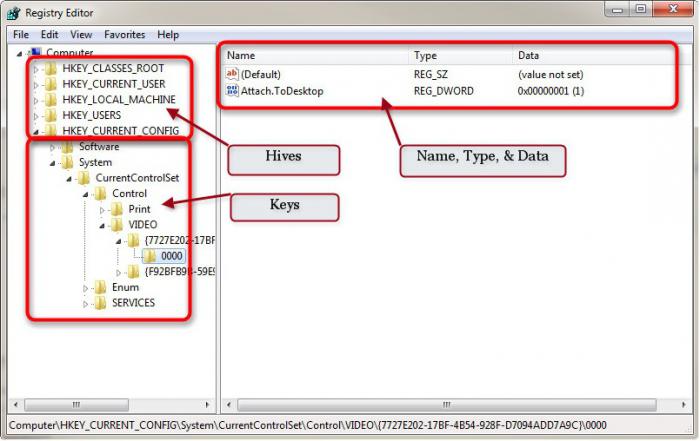Expand the {F92BFB9 key
The width and height of the screenshot is (700, 441).
point(119,272)
